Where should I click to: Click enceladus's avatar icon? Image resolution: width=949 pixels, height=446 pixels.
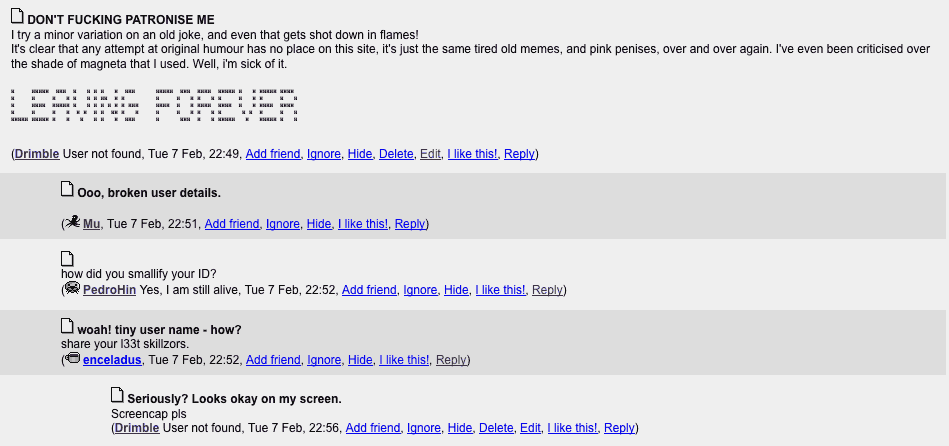(73, 358)
